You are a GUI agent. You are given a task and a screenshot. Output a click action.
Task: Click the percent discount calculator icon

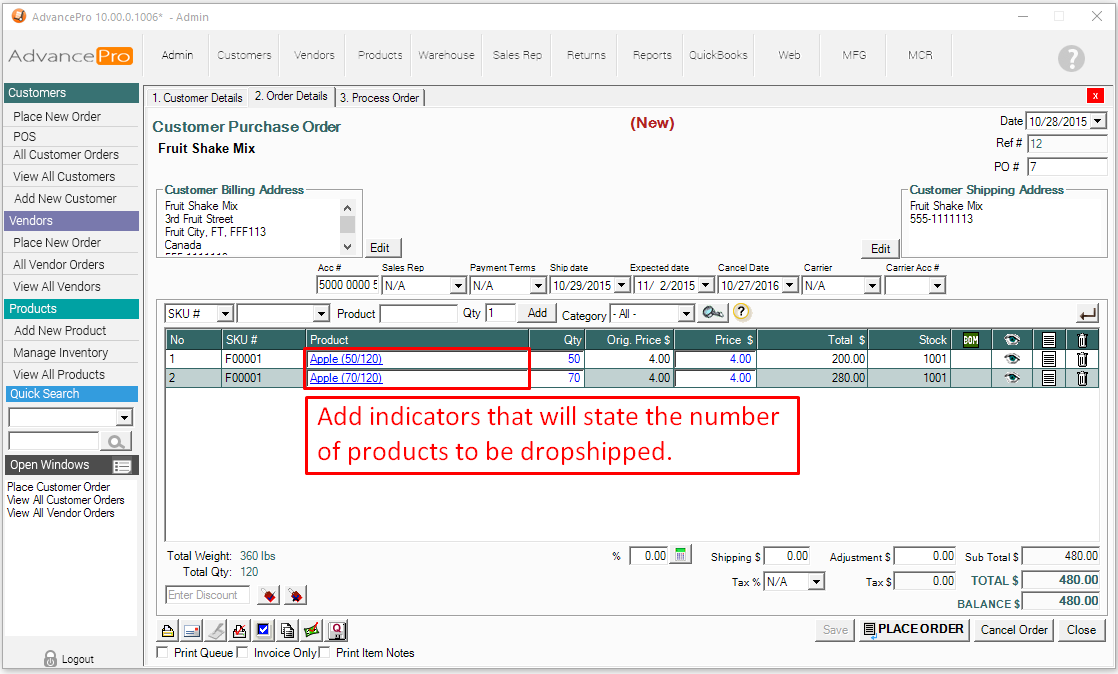tap(681, 555)
